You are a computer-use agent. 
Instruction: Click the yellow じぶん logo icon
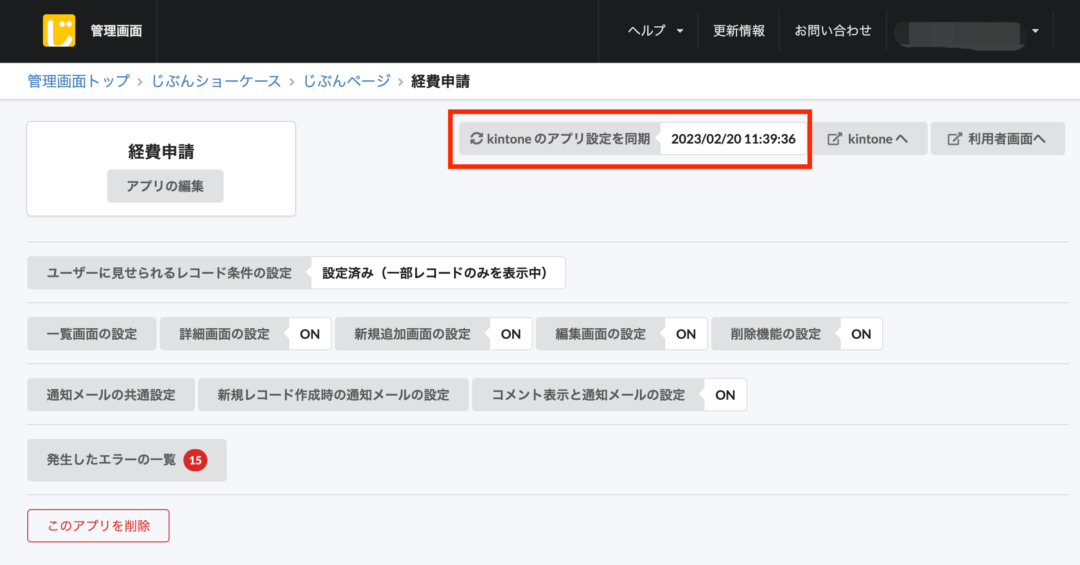click(x=59, y=30)
